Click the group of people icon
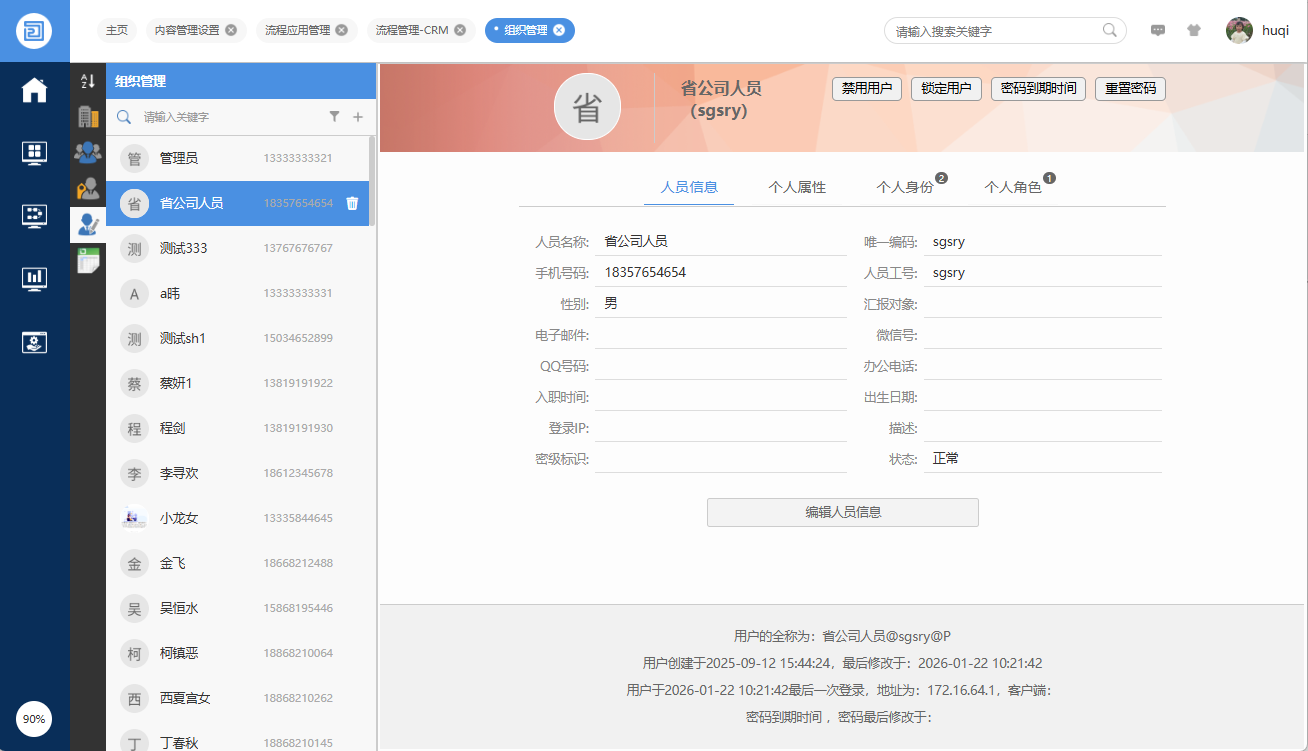Image resolution: width=1308 pixels, height=751 pixels. point(88,153)
